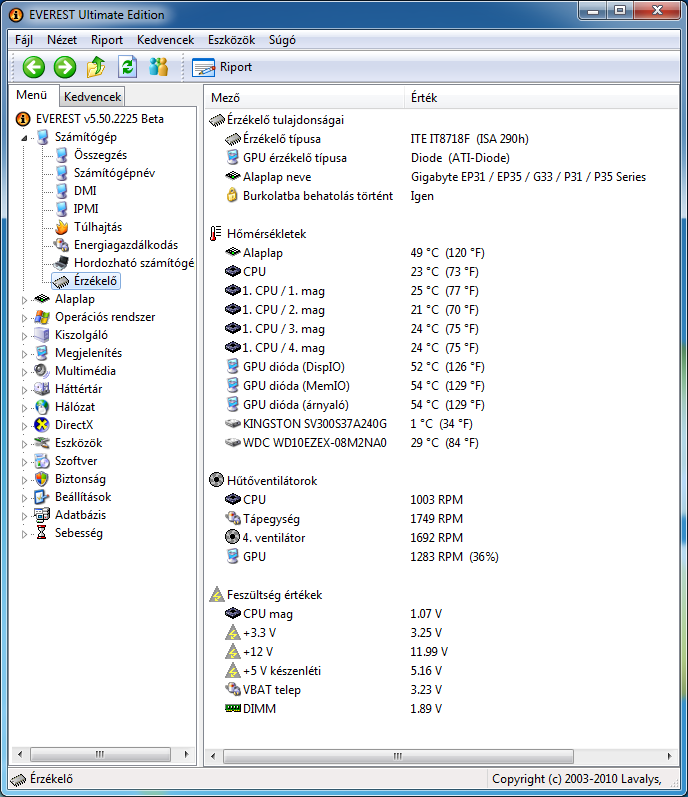This screenshot has height=797, width=688.
Task: Click the Mező column header
Action: 305,98
